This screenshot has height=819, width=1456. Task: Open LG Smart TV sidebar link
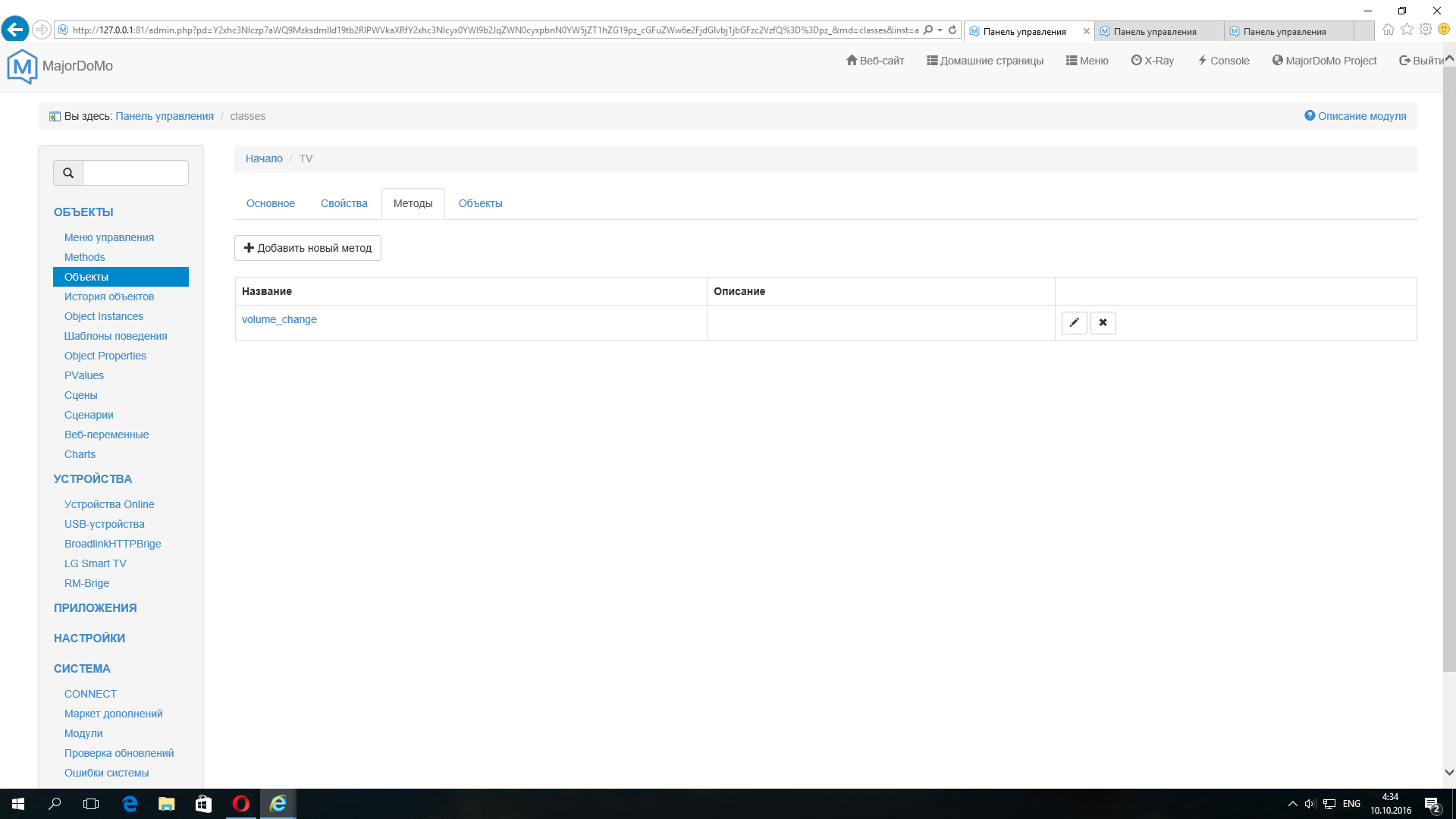click(x=95, y=563)
